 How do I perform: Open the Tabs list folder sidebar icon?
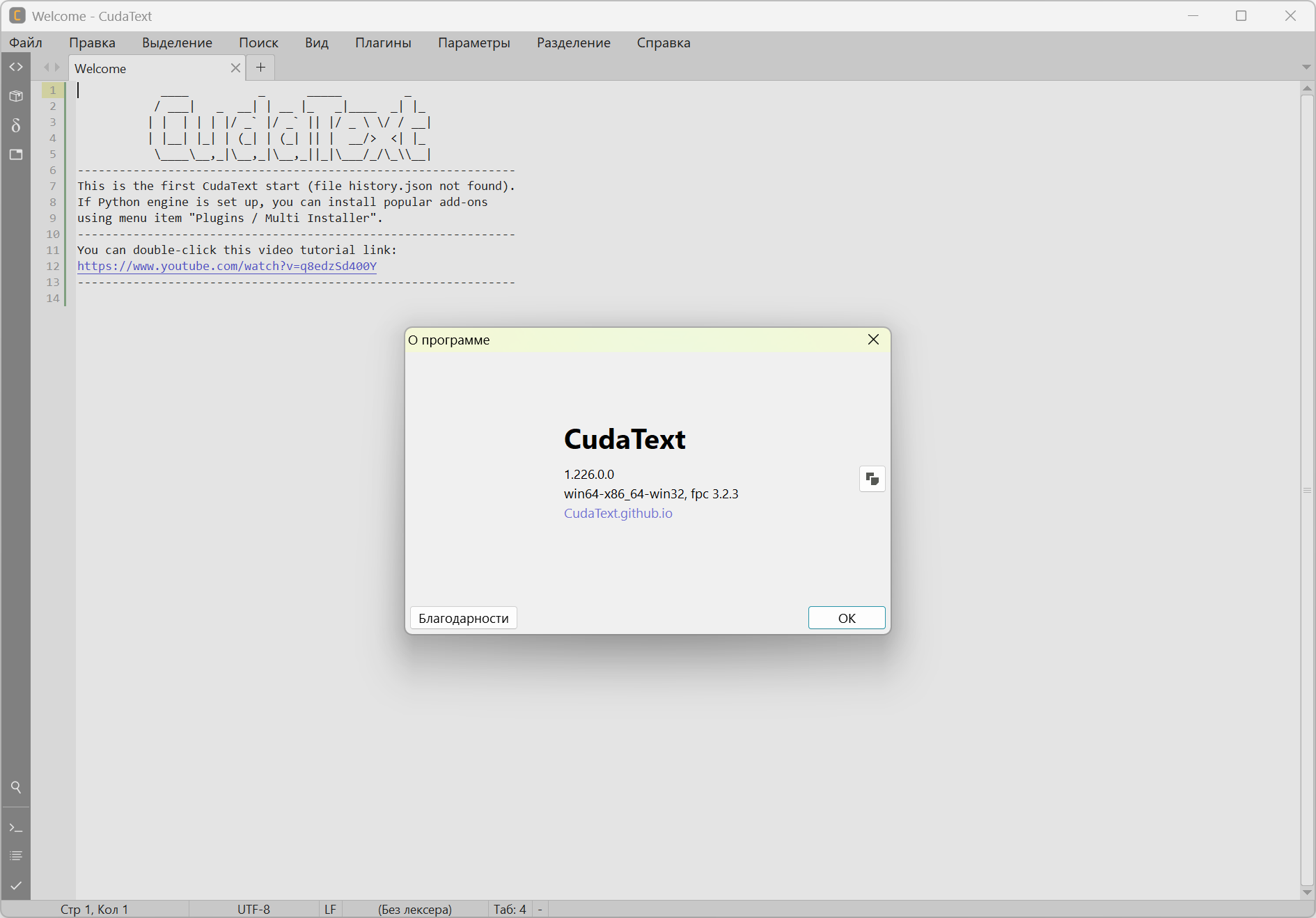click(16, 155)
